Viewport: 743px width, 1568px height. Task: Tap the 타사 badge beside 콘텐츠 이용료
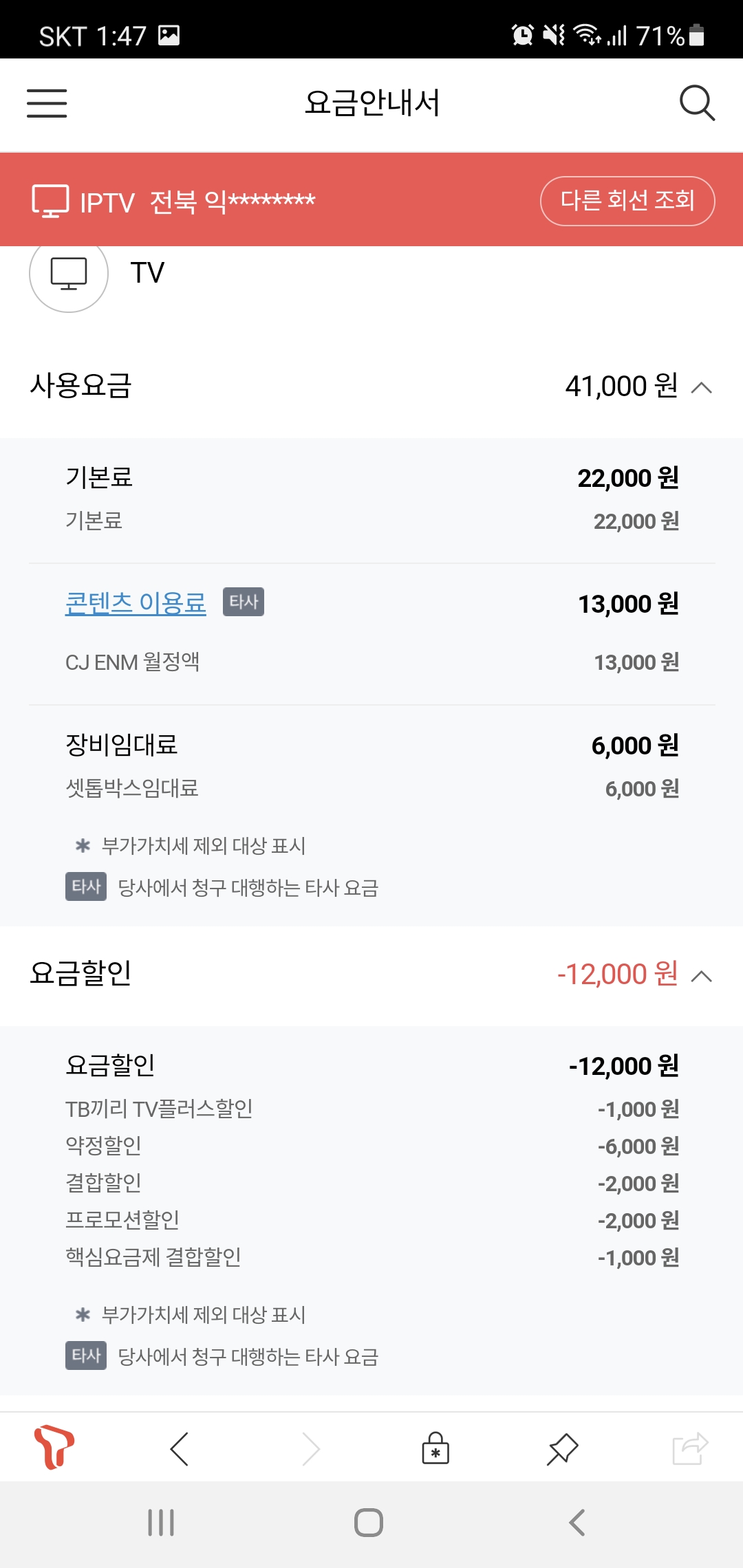coord(244,602)
